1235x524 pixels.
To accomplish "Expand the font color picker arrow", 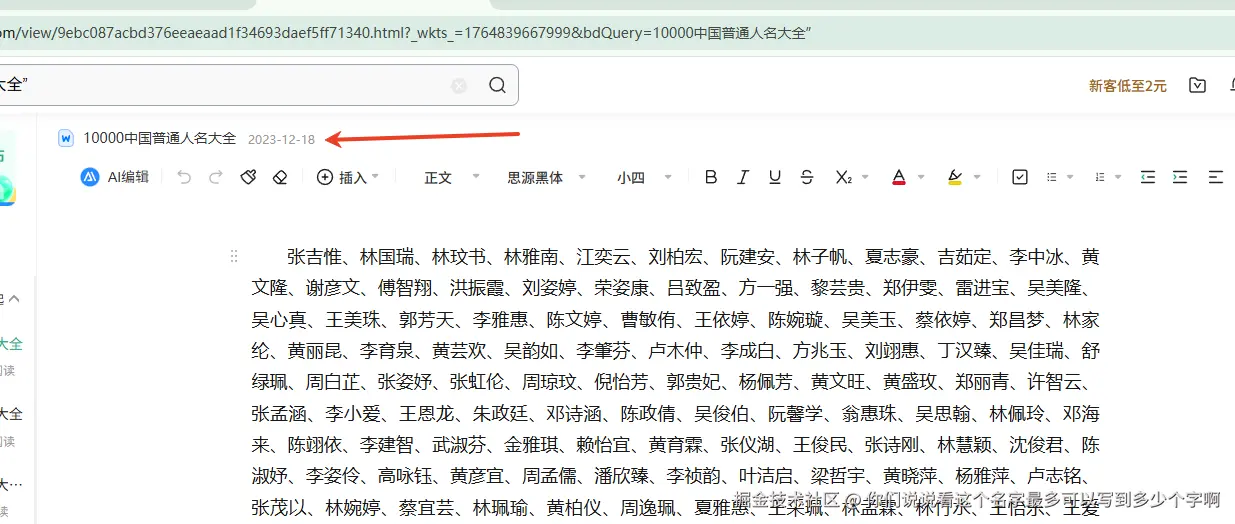I will (x=920, y=177).
